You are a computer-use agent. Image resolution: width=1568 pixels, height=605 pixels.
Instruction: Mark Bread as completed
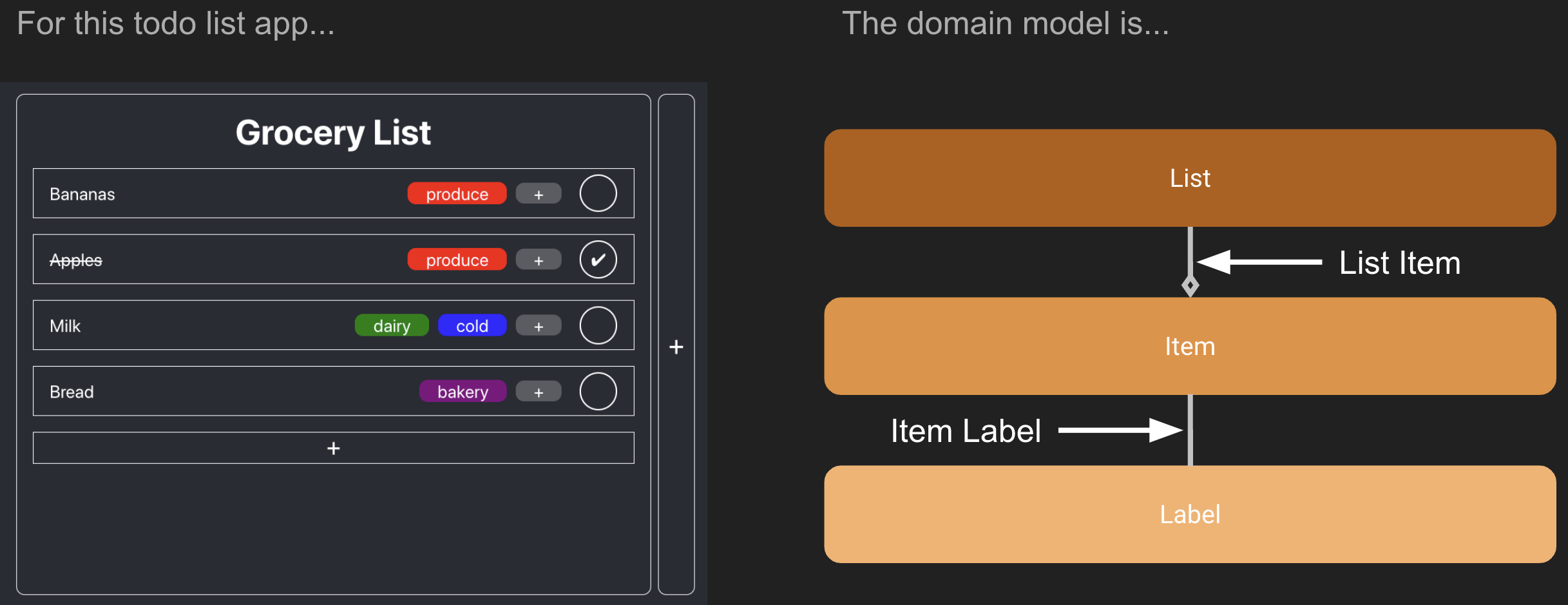pos(598,391)
